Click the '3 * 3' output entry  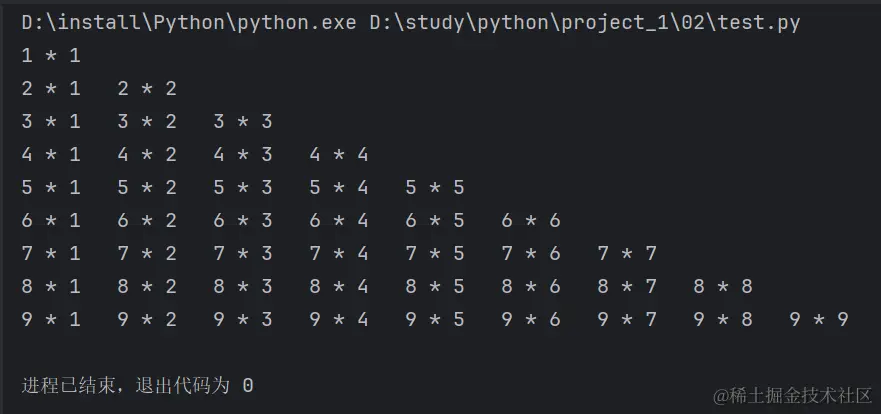pyautogui.click(x=243, y=122)
